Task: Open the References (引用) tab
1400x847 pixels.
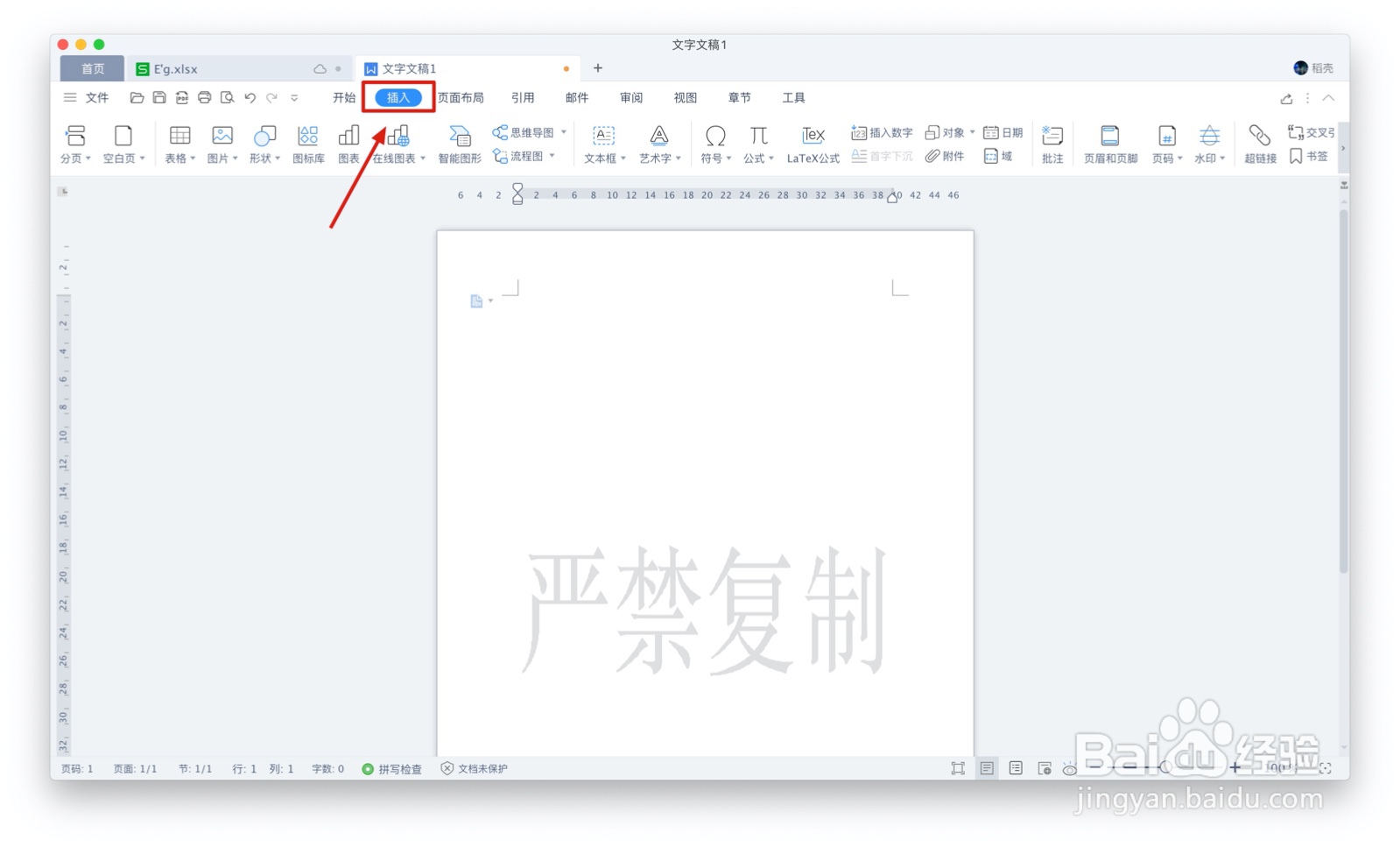Action: (523, 97)
